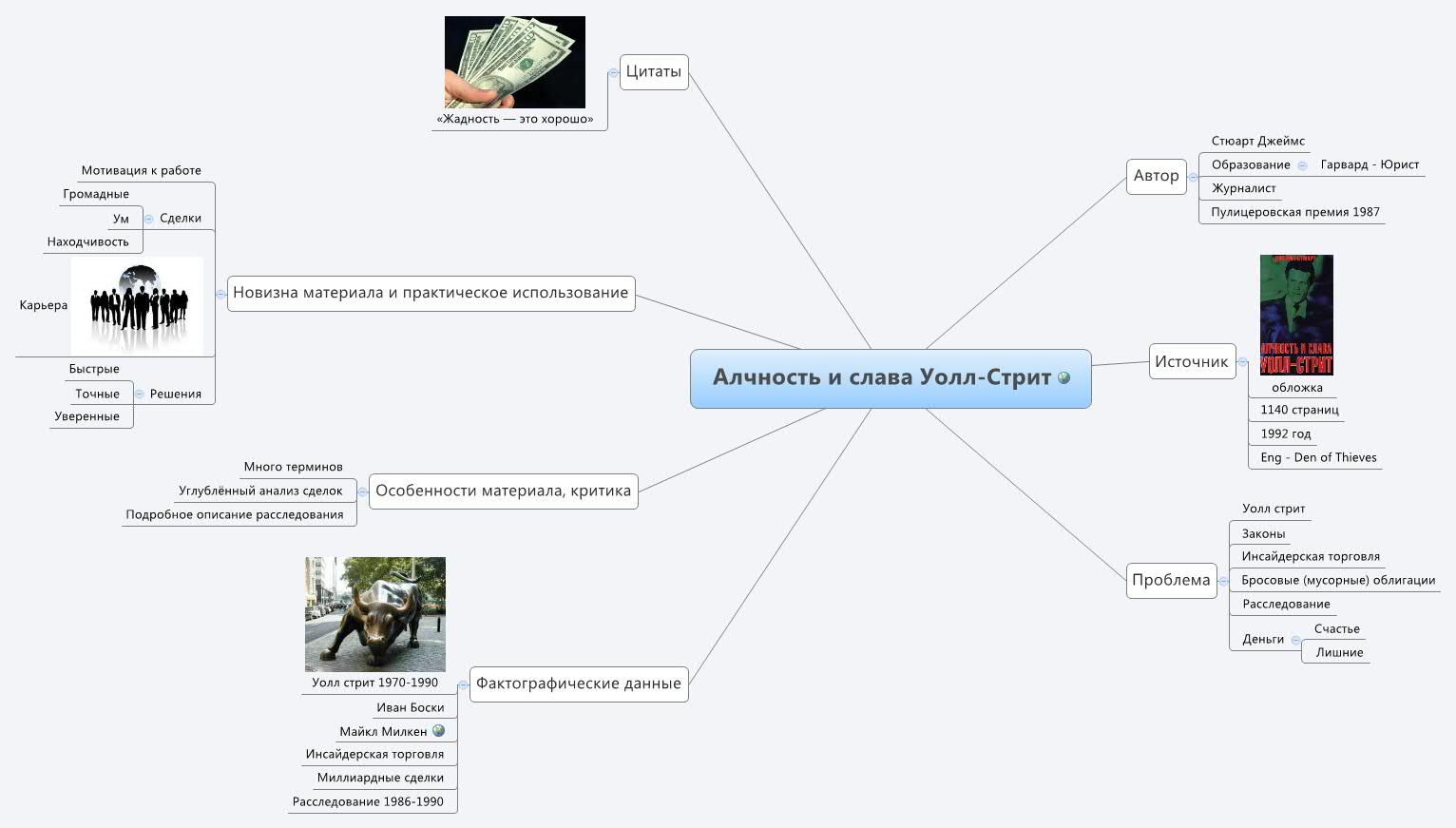The height and width of the screenshot is (828, 1456).
Task: Collapse the Новизна материала branch
Action: (x=220, y=294)
